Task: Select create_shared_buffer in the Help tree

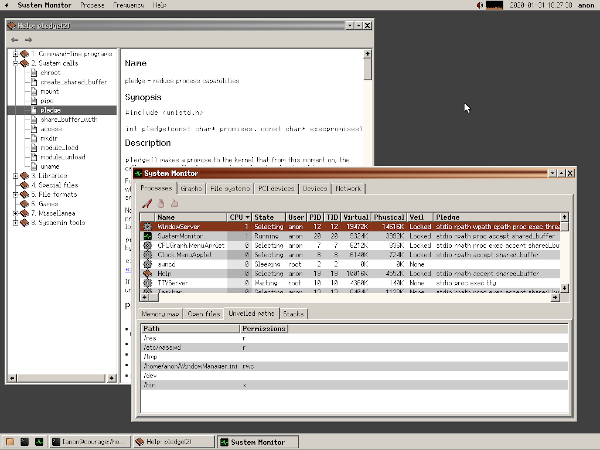Action: [73, 82]
